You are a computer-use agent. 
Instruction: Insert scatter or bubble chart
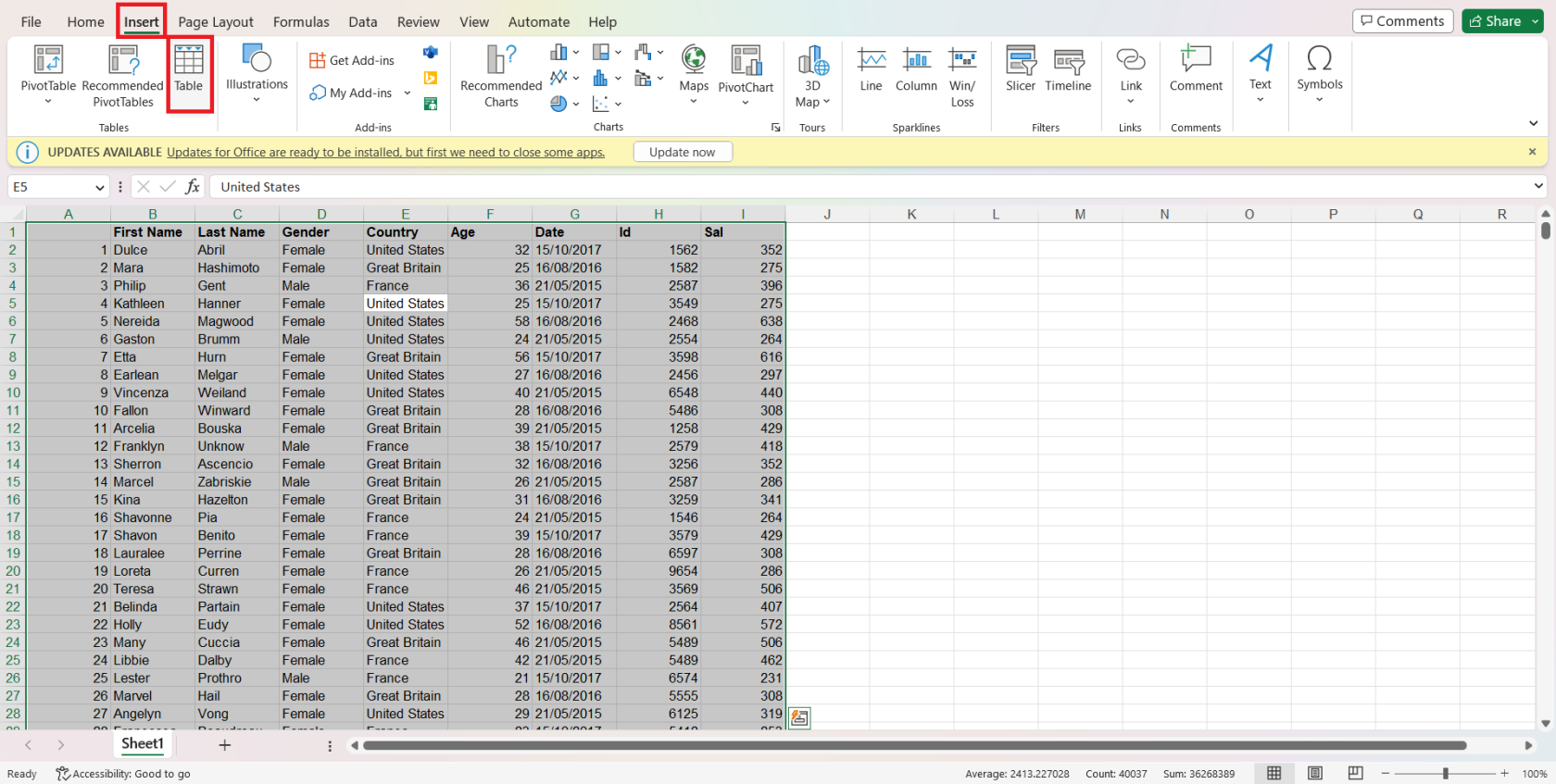(607, 104)
